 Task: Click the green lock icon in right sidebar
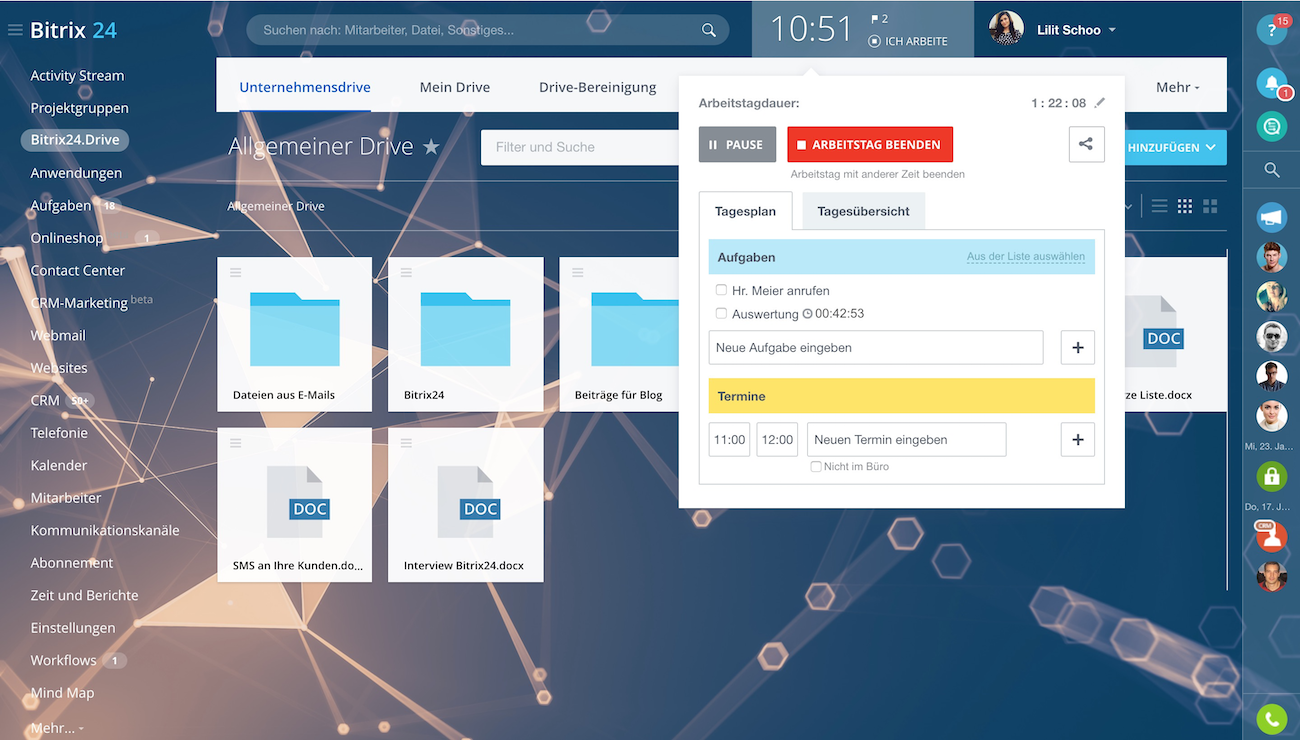(1272, 477)
